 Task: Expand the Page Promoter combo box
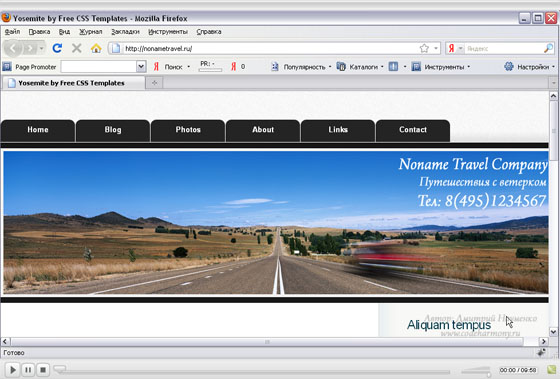coord(141,66)
